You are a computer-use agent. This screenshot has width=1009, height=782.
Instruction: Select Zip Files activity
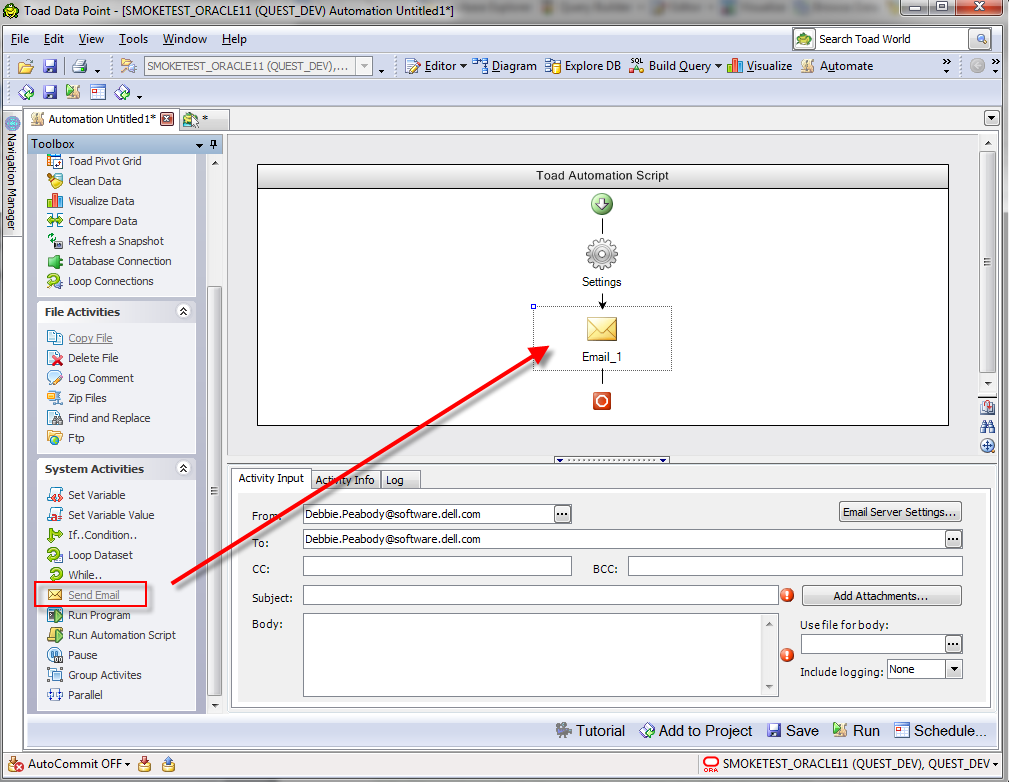click(77, 398)
